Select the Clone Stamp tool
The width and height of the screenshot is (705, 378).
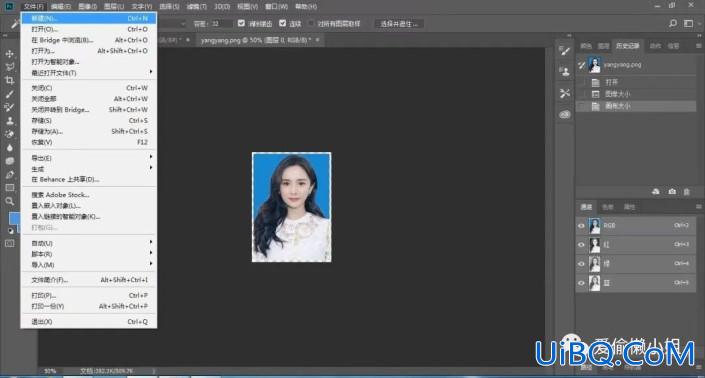tap(9, 121)
